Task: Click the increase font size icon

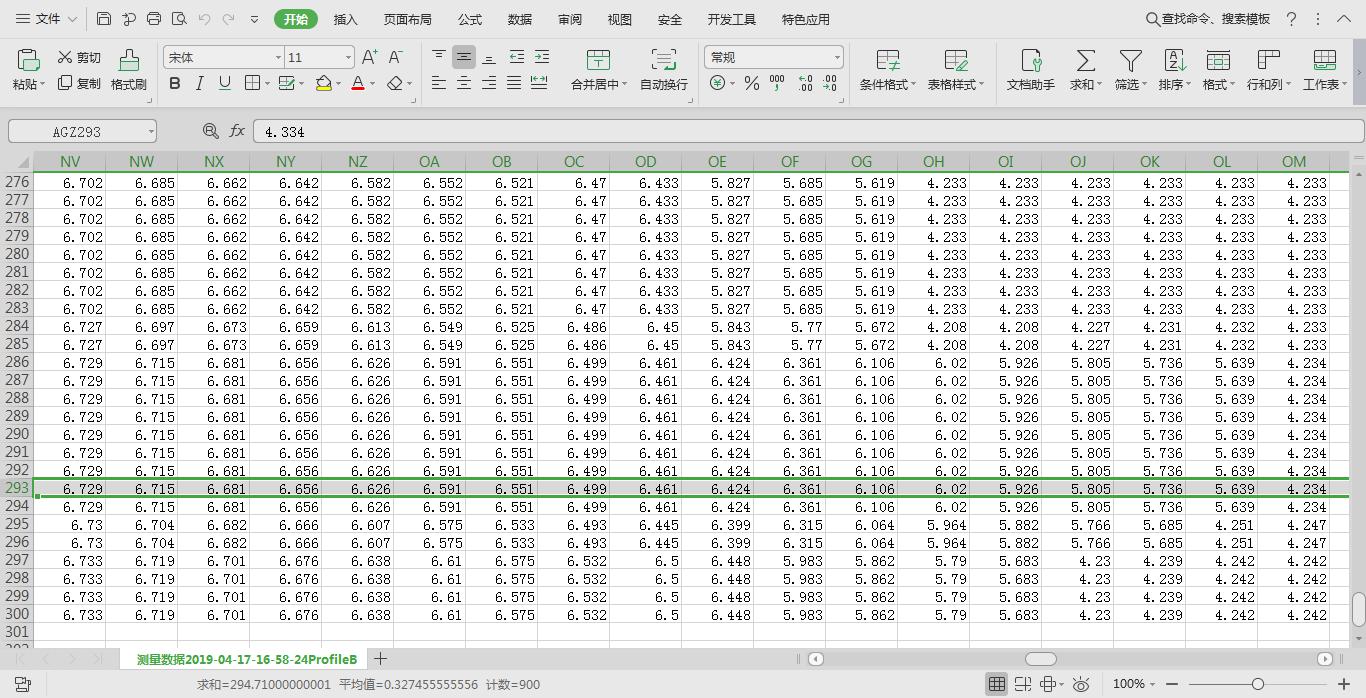Action: (369, 58)
